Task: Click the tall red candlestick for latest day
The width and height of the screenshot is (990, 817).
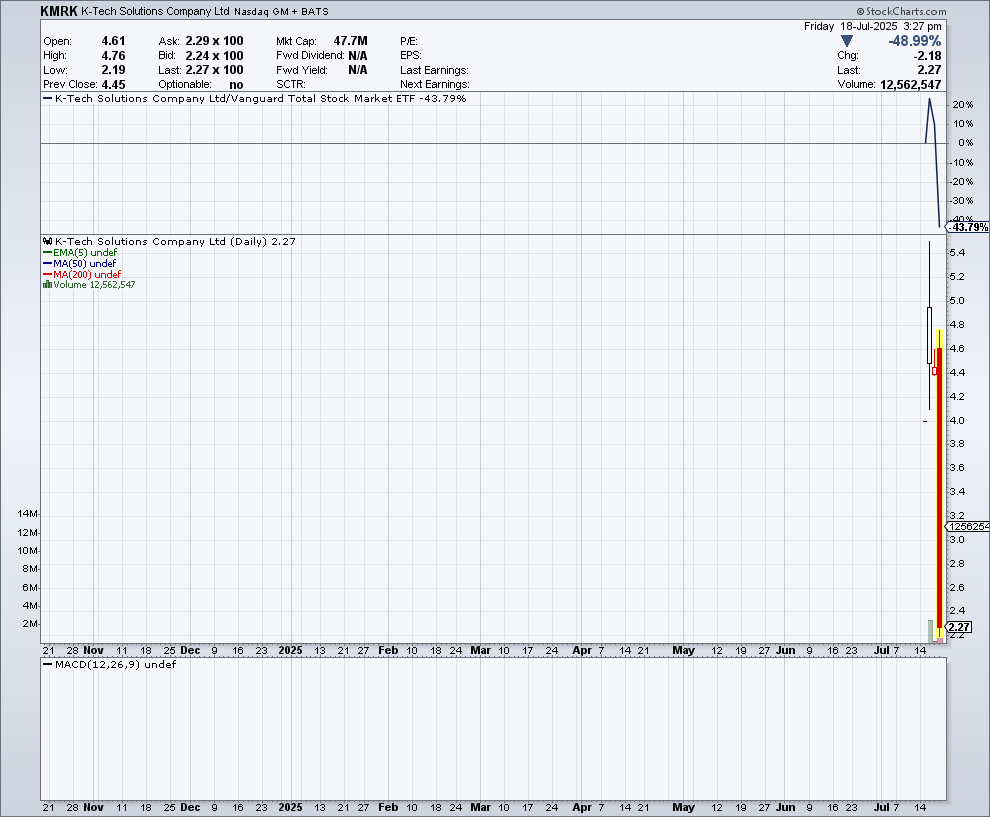Action: point(939,486)
